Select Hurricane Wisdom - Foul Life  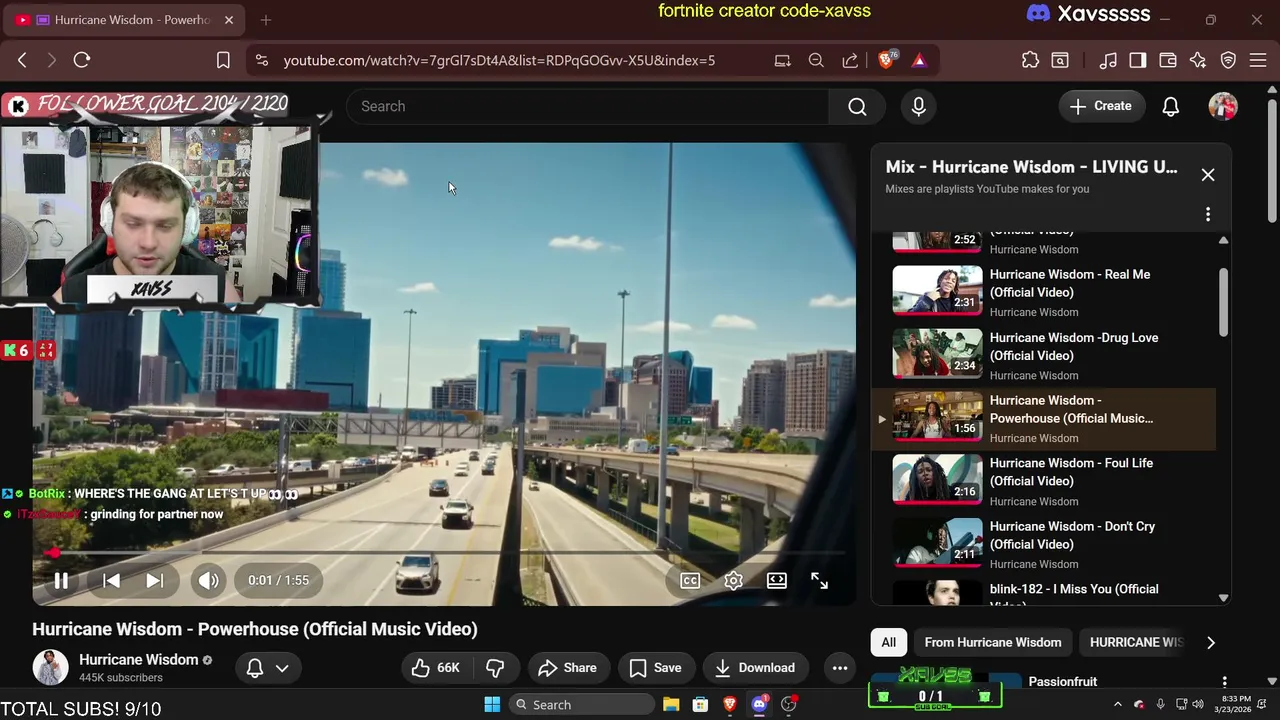[1044, 481]
